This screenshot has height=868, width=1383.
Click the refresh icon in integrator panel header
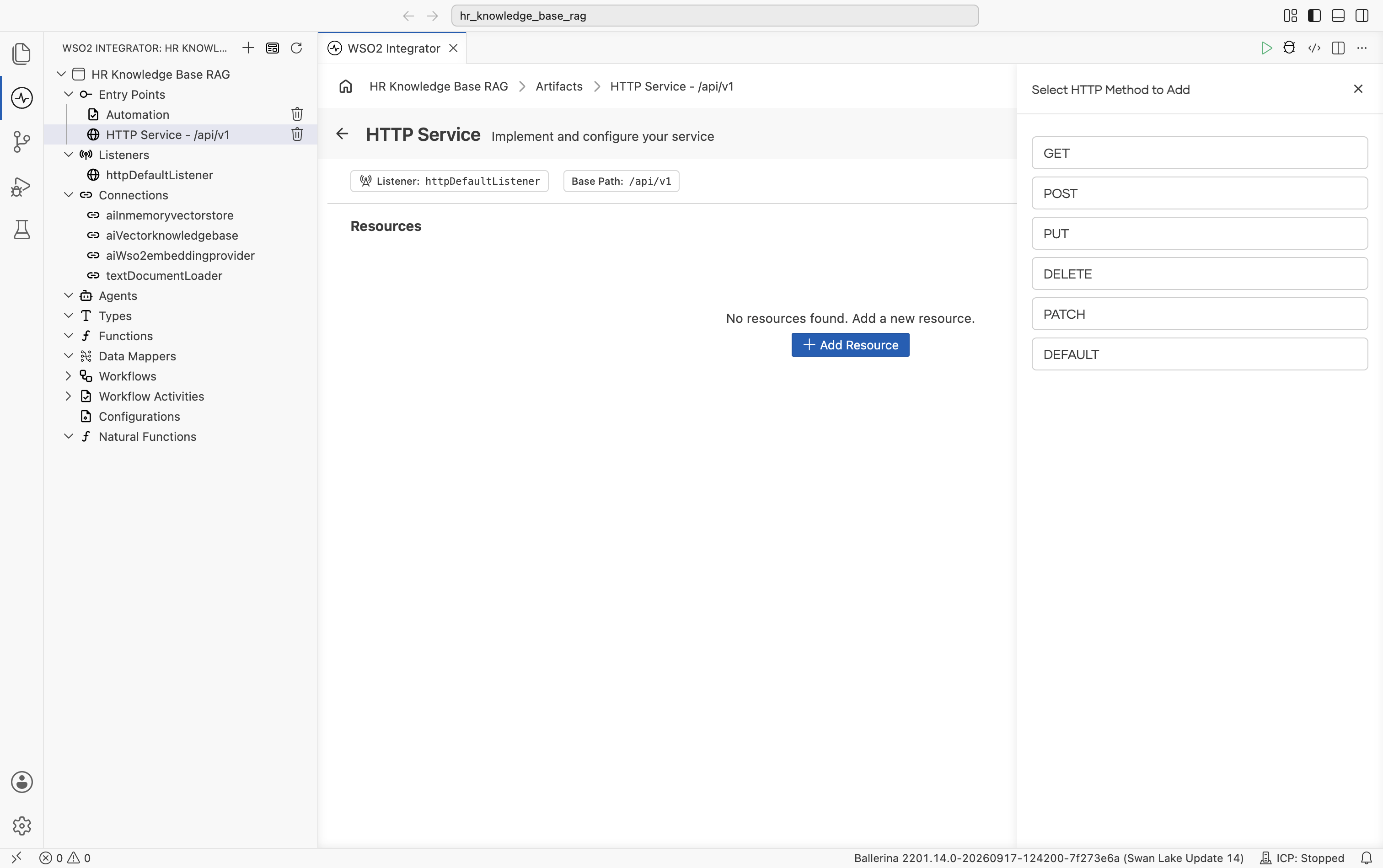click(x=296, y=48)
